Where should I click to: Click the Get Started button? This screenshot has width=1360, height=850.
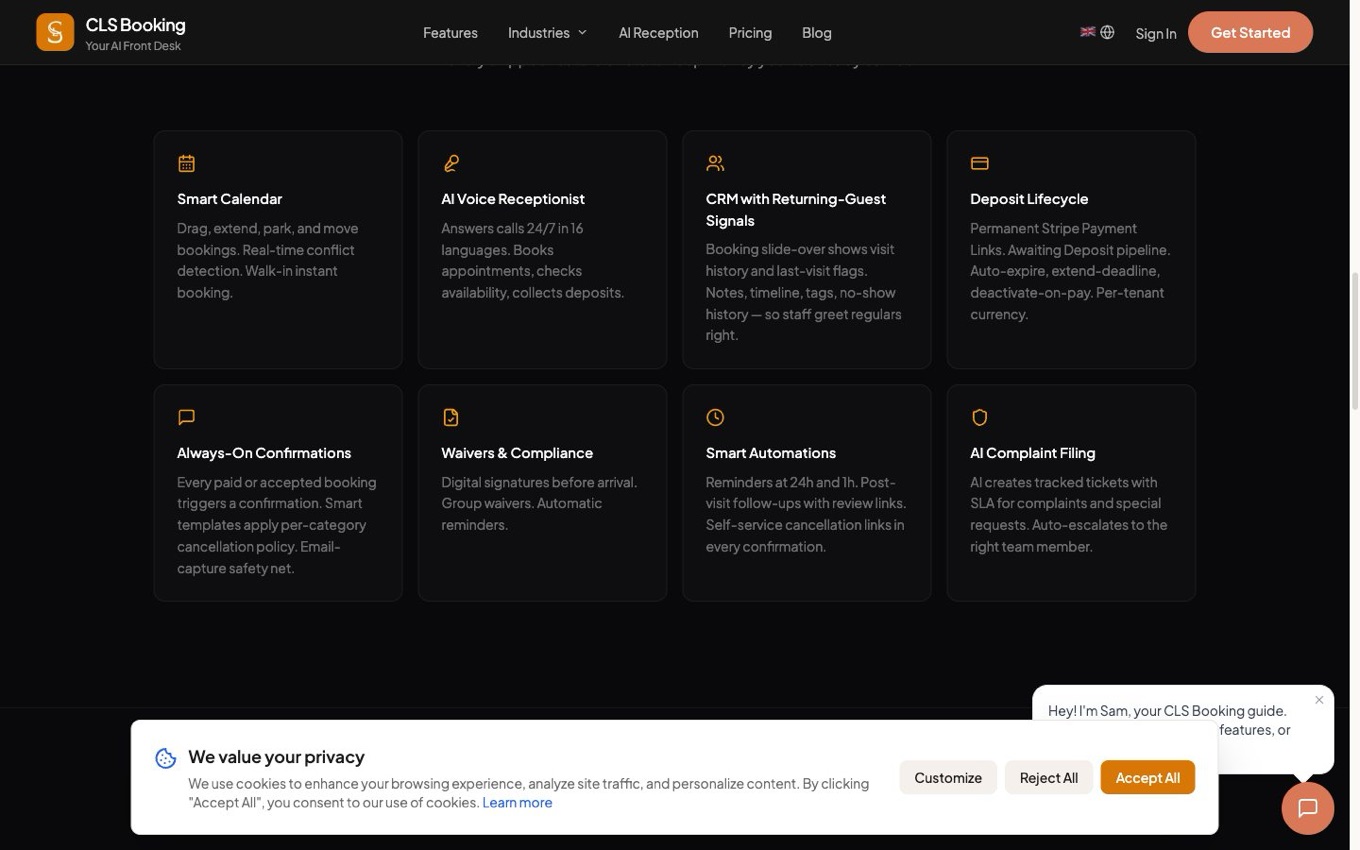coord(1250,32)
